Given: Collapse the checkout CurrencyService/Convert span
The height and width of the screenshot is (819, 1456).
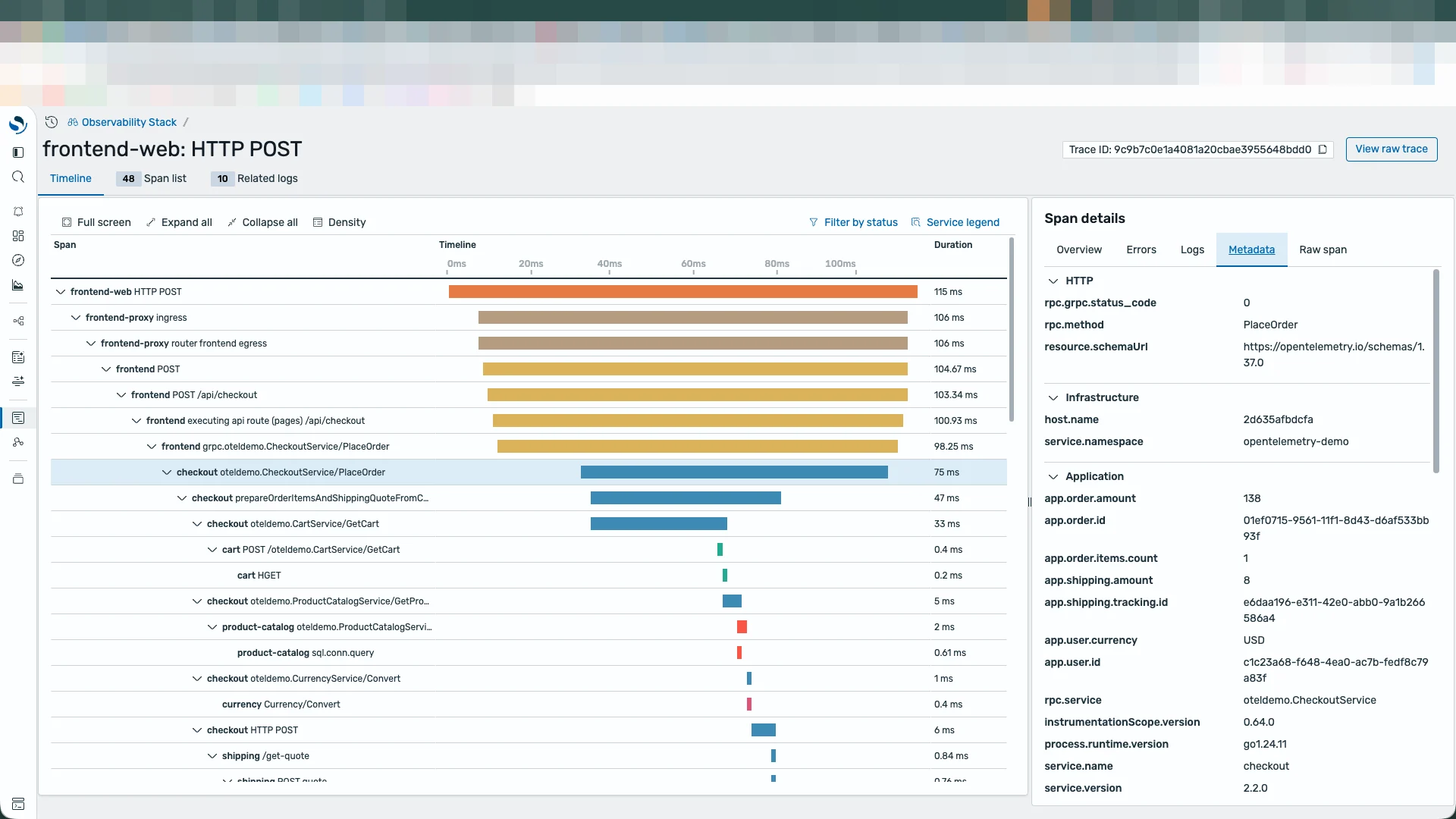Looking at the screenshot, I should click(x=197, y=679).
